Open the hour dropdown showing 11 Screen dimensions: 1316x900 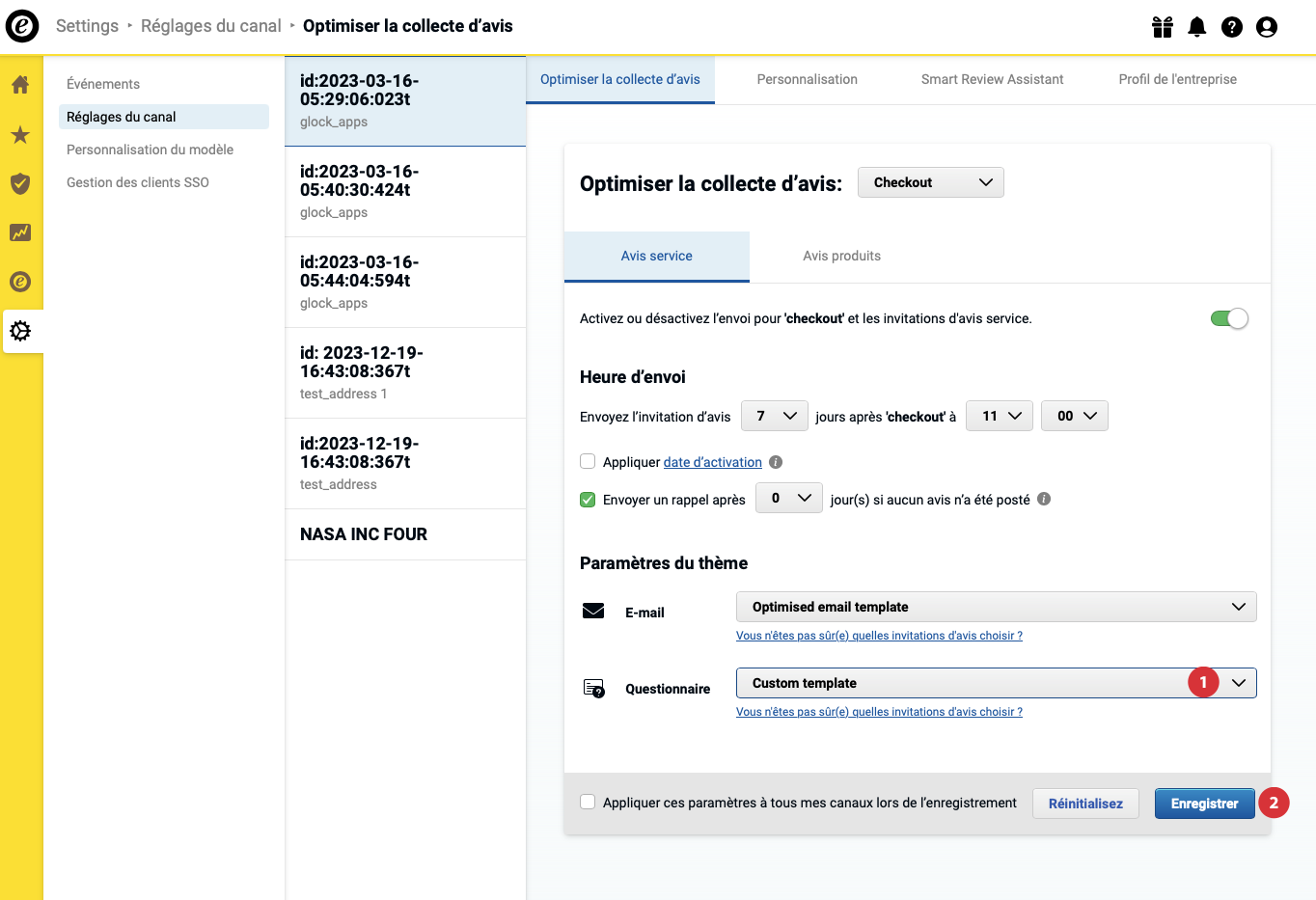tap(1000, 416)
